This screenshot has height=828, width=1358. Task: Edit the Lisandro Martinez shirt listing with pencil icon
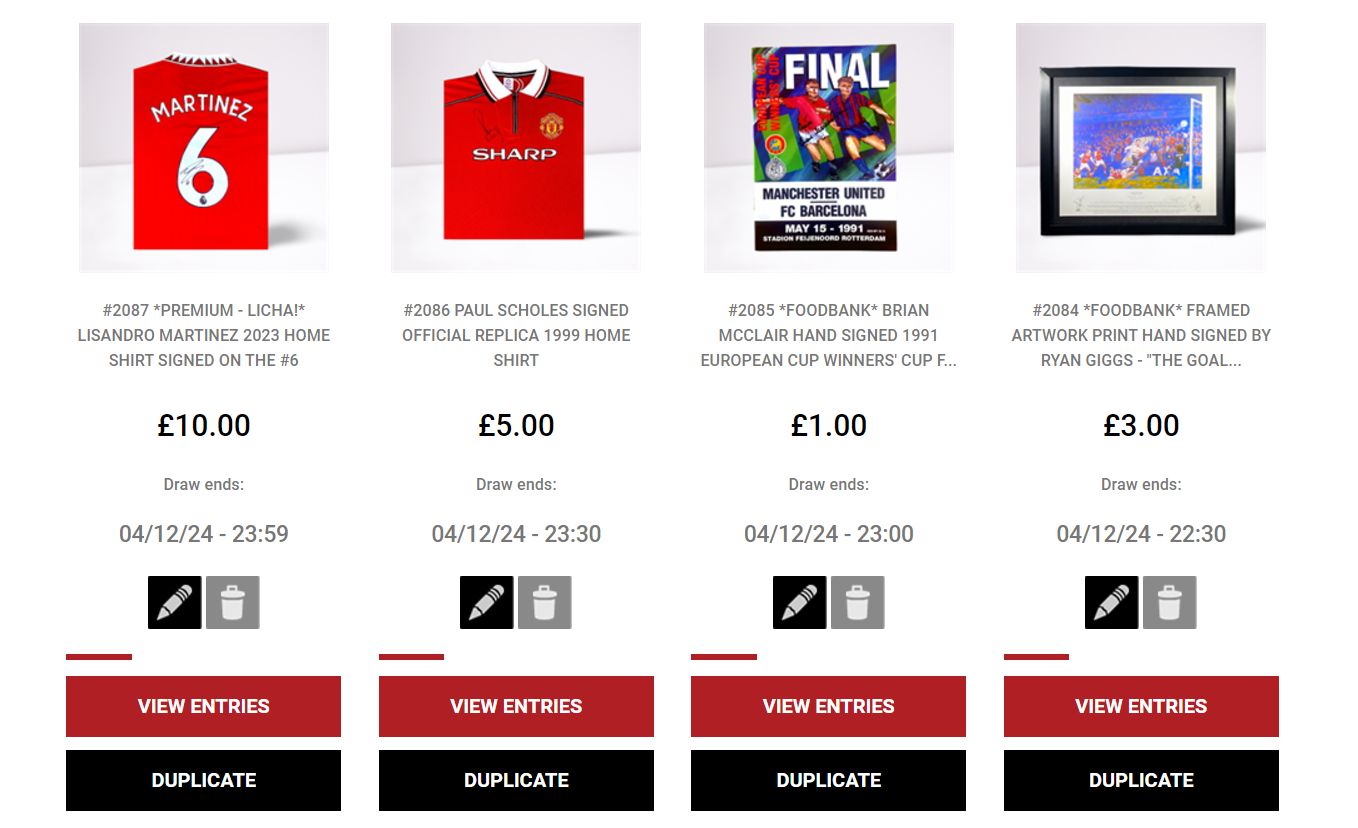tap(174, 602)
